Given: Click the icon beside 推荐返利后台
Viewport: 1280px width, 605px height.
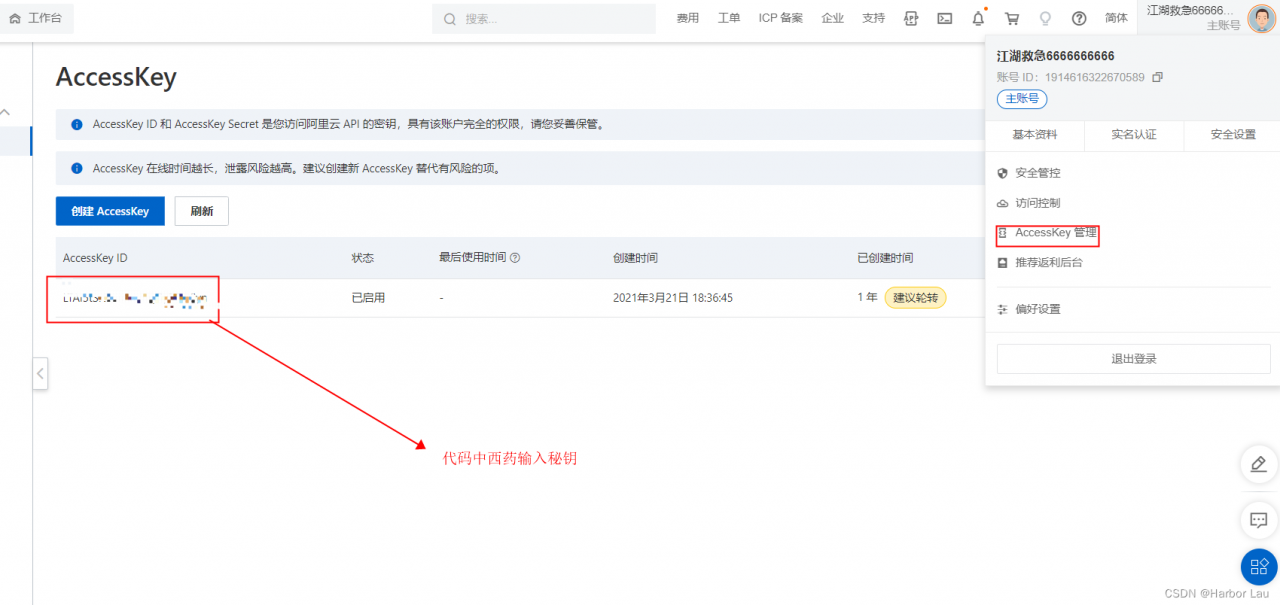Looking at the screenshot, I should click(1003, 263).
